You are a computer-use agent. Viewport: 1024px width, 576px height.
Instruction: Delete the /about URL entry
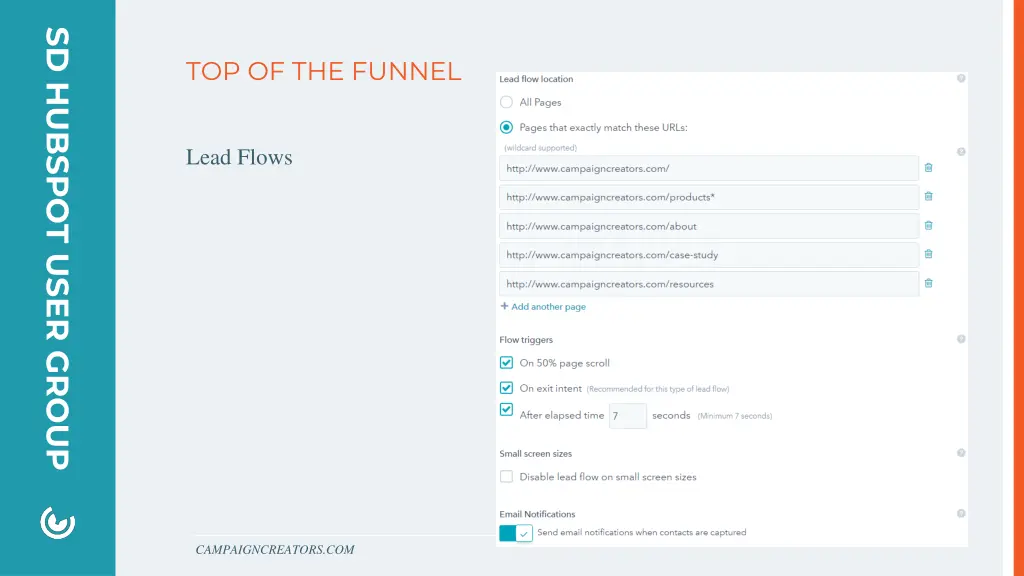[x=928, y=225]
